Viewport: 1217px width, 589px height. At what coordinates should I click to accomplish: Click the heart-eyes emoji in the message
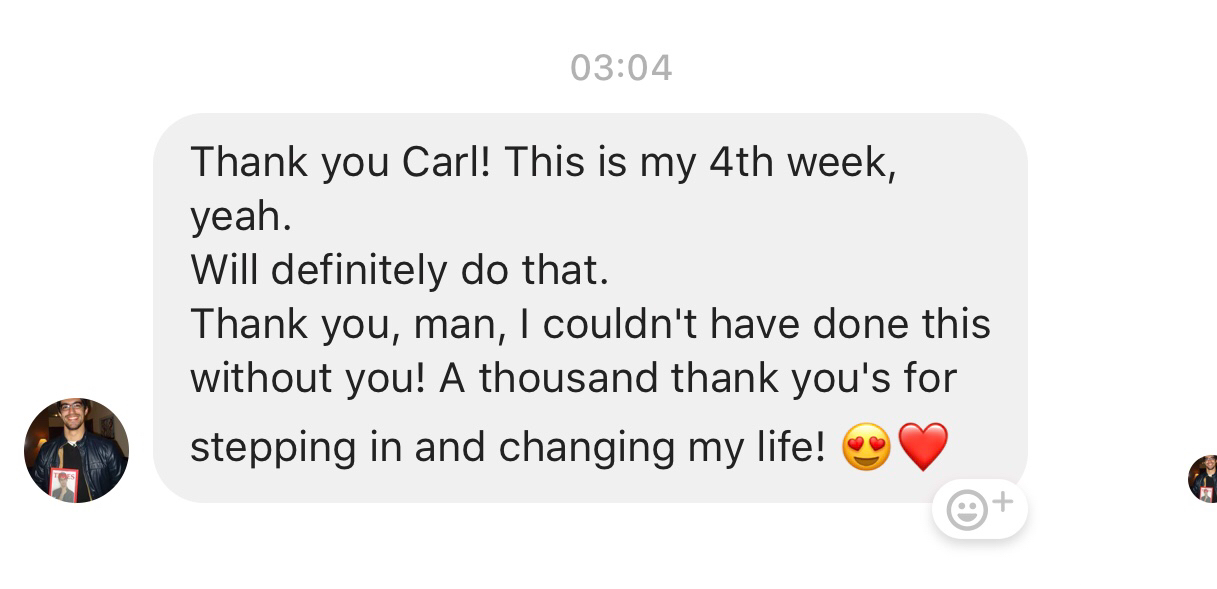coord(866,447)
